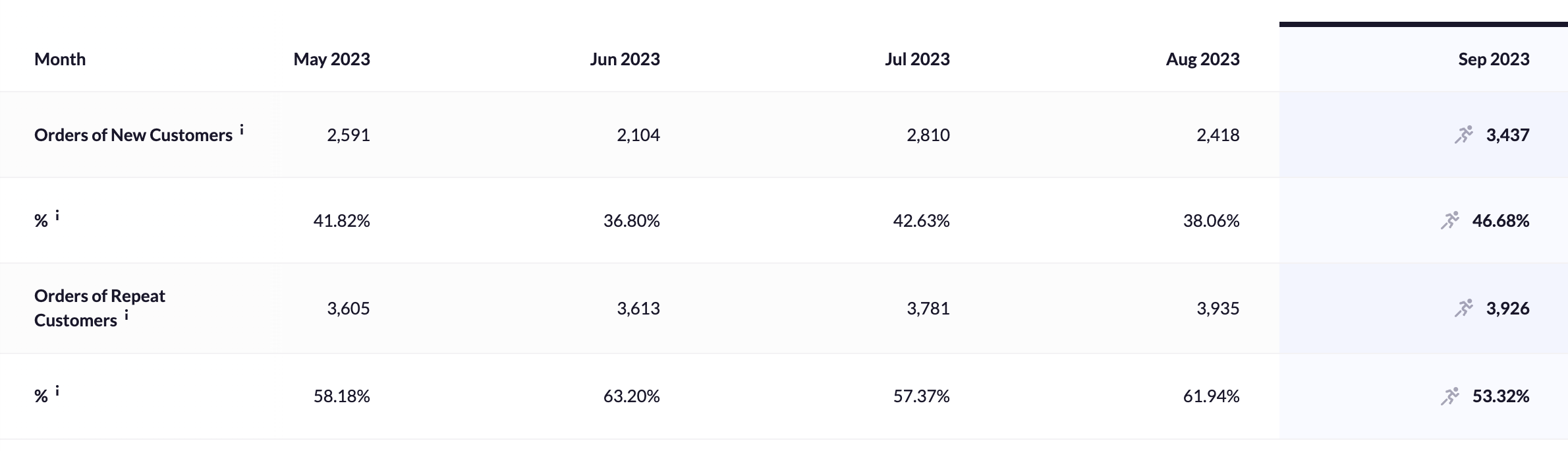1568x451 pixels.
Task: Click the 2,591 value for May 2023
Action: [349, 135]
